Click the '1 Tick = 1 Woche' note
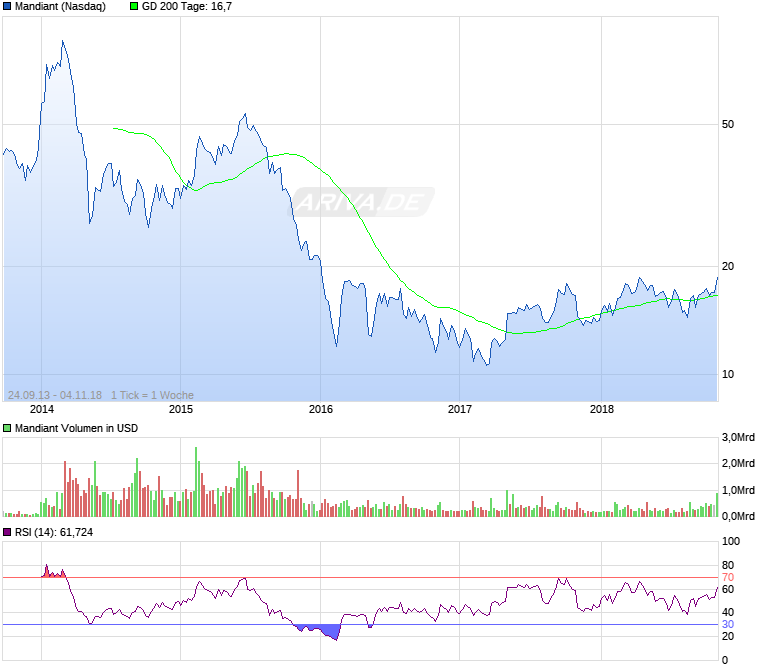 [x=152, y=395]
